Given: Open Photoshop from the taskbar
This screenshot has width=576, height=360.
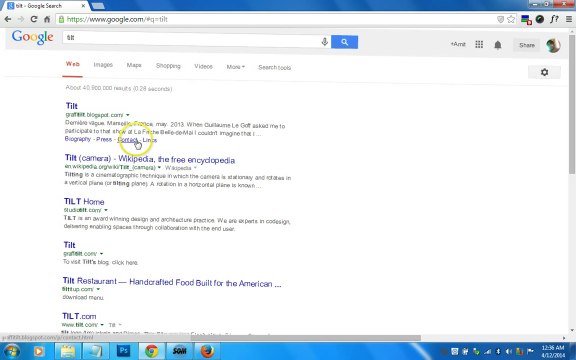Looking at the screenshot, I should pyautogui.click(x=123, y=351).
